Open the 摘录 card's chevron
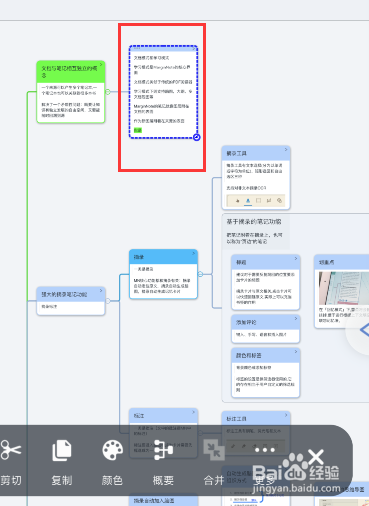 [x=193, y=253]
